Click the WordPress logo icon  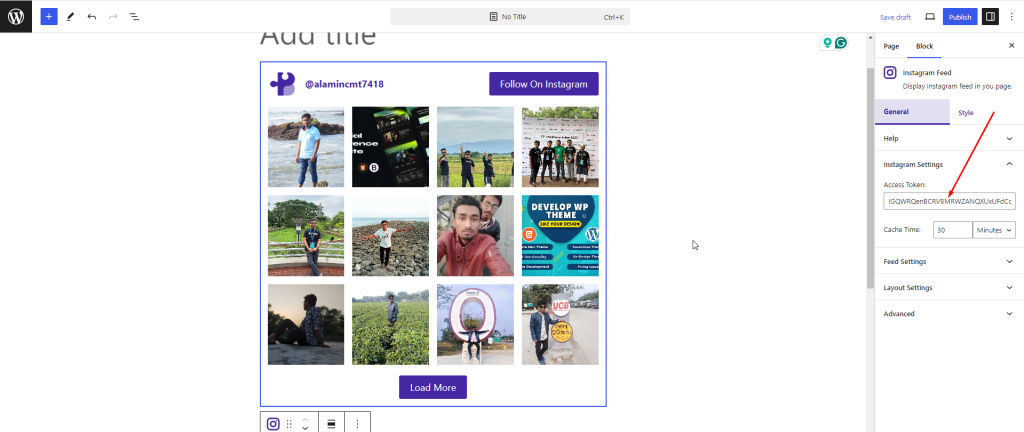(x=16, y=16)
